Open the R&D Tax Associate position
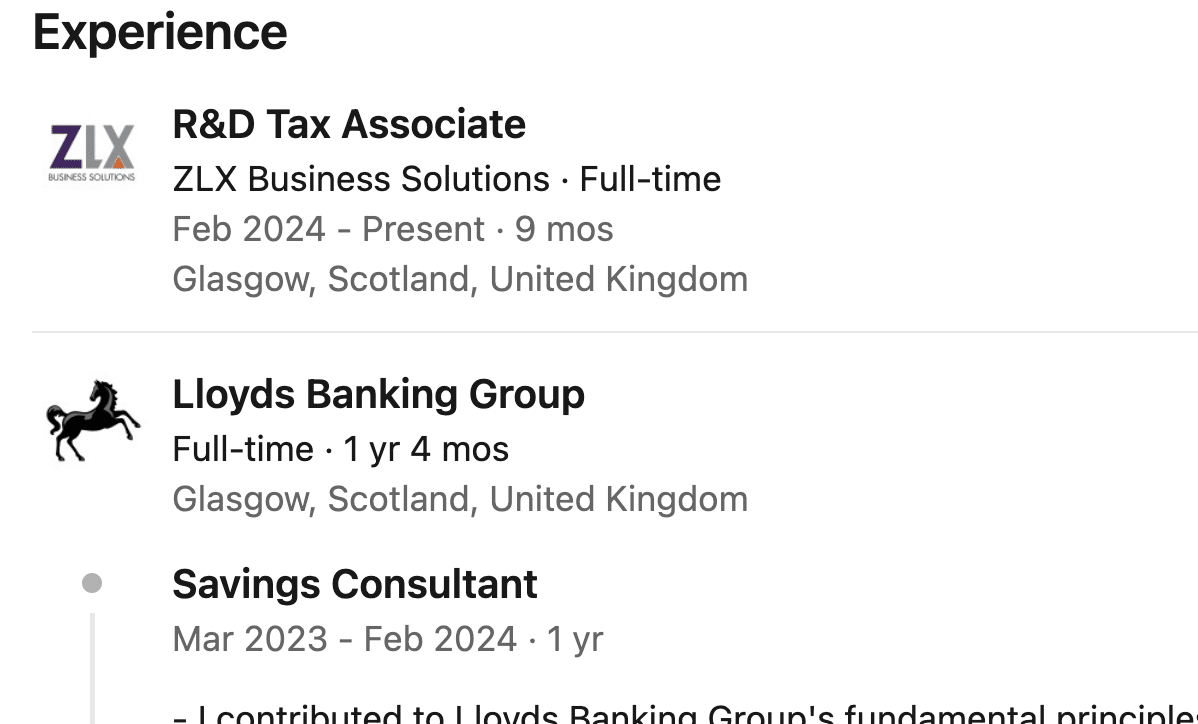The height and width of the screenshot is (724, 1198). [349, 124]
